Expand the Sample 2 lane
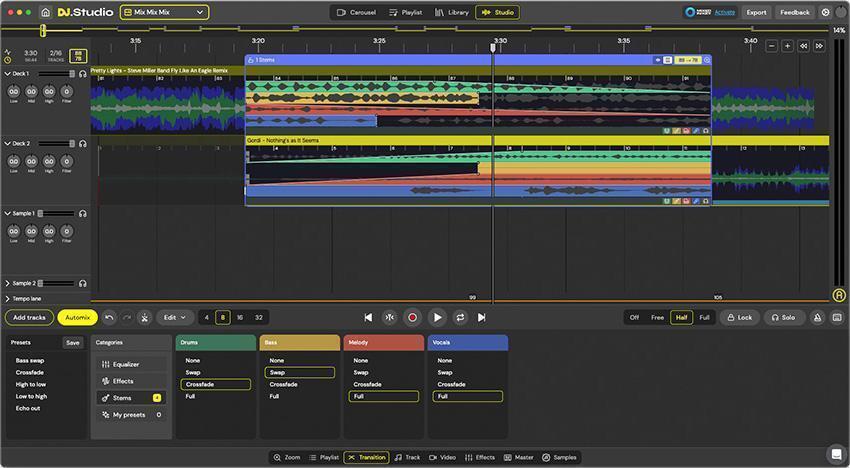The image size is (850, 468). [7, 283]
